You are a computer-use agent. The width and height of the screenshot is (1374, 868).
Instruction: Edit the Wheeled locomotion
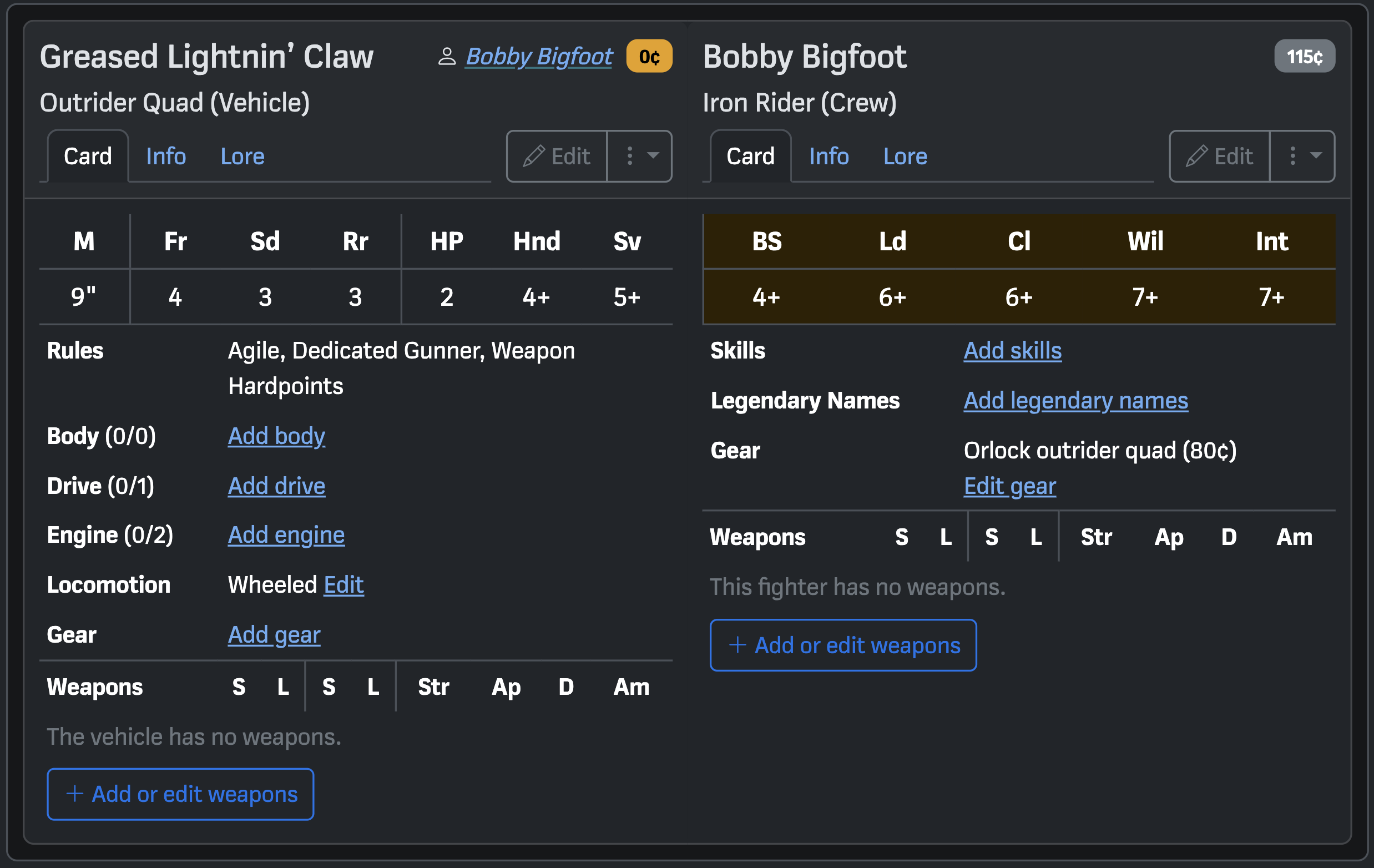coord(343,585)
